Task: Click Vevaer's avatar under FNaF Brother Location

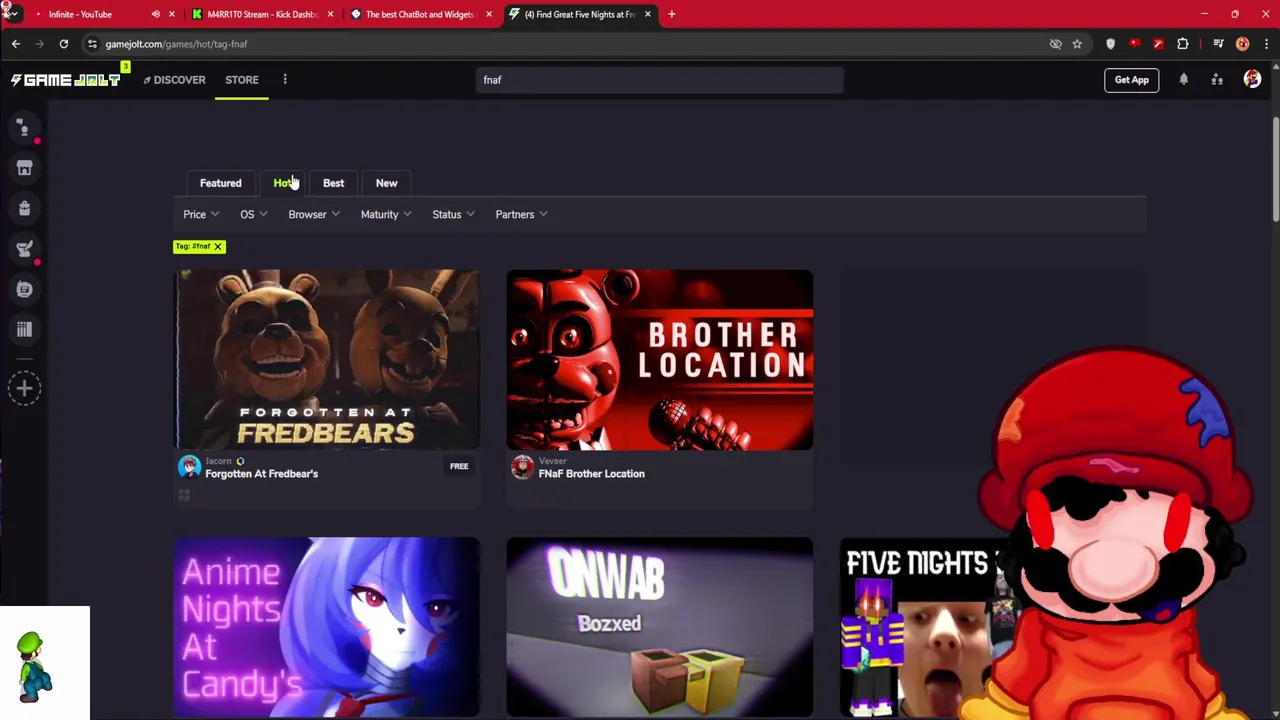Action: 522,467
